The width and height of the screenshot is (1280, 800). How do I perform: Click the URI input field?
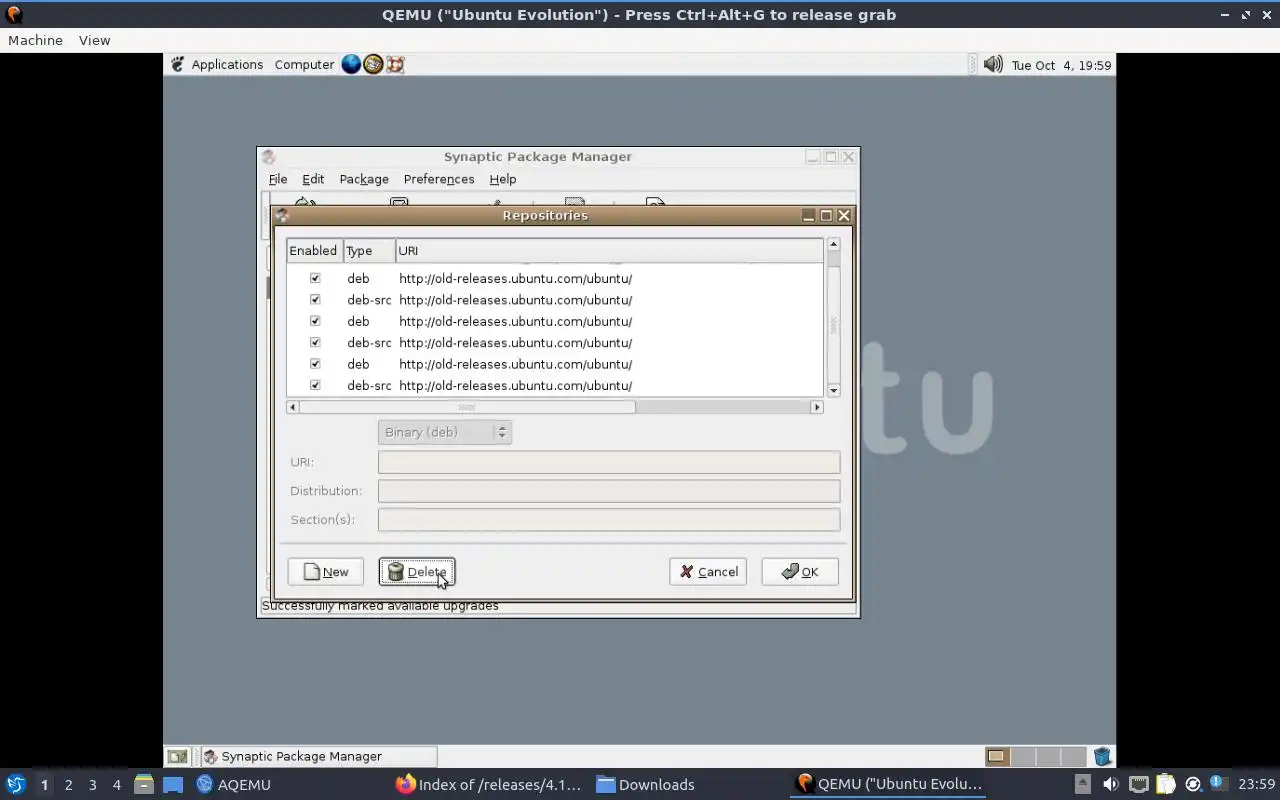click(x=609, y=462)
